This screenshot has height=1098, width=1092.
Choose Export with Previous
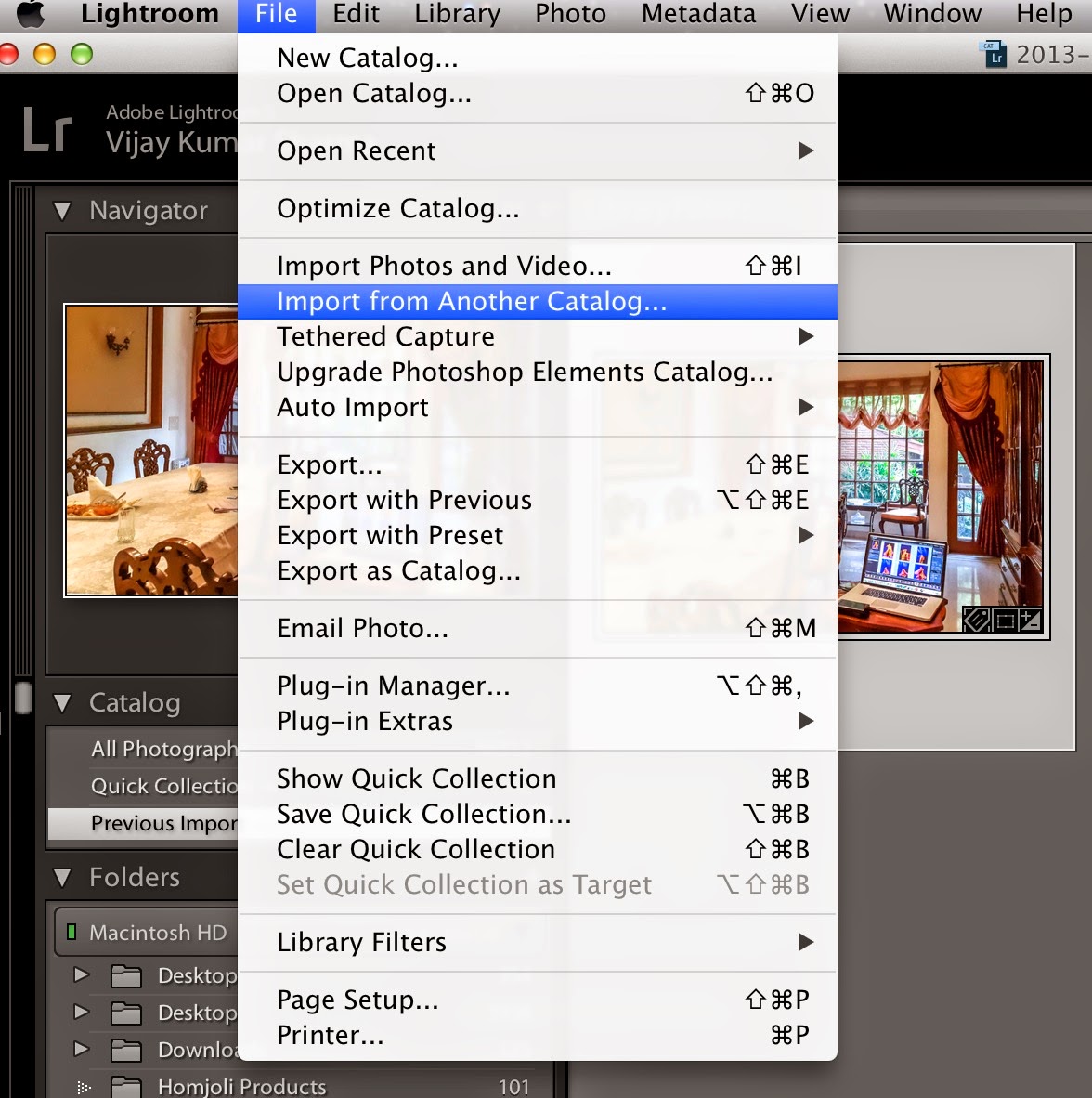[x=538, y=500]
